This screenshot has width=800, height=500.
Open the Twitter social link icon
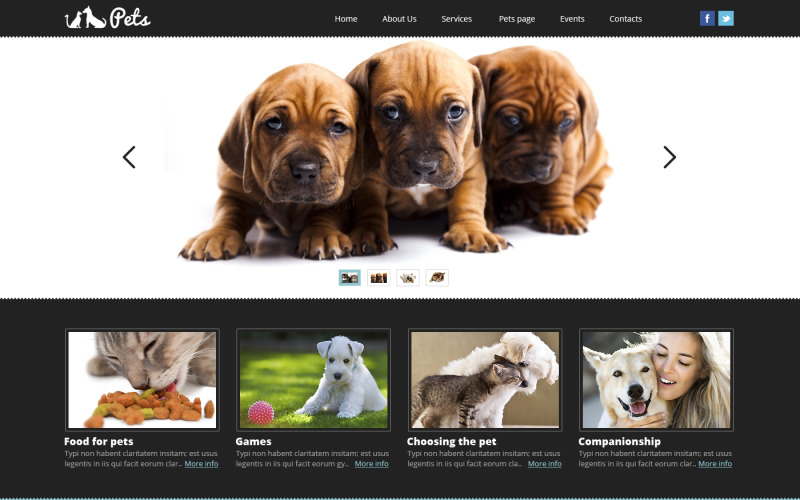point(726,18)
